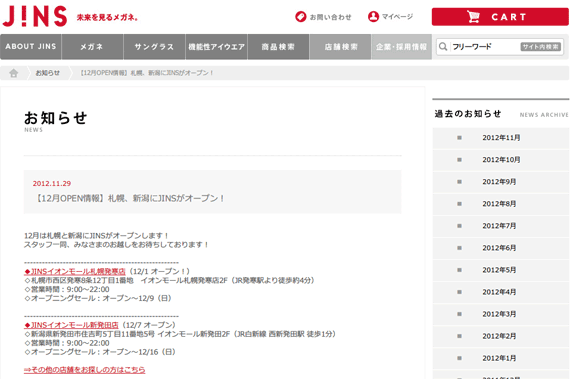
Task: Open the 企業・採用情報 menu
Action: tap(402, 47)
